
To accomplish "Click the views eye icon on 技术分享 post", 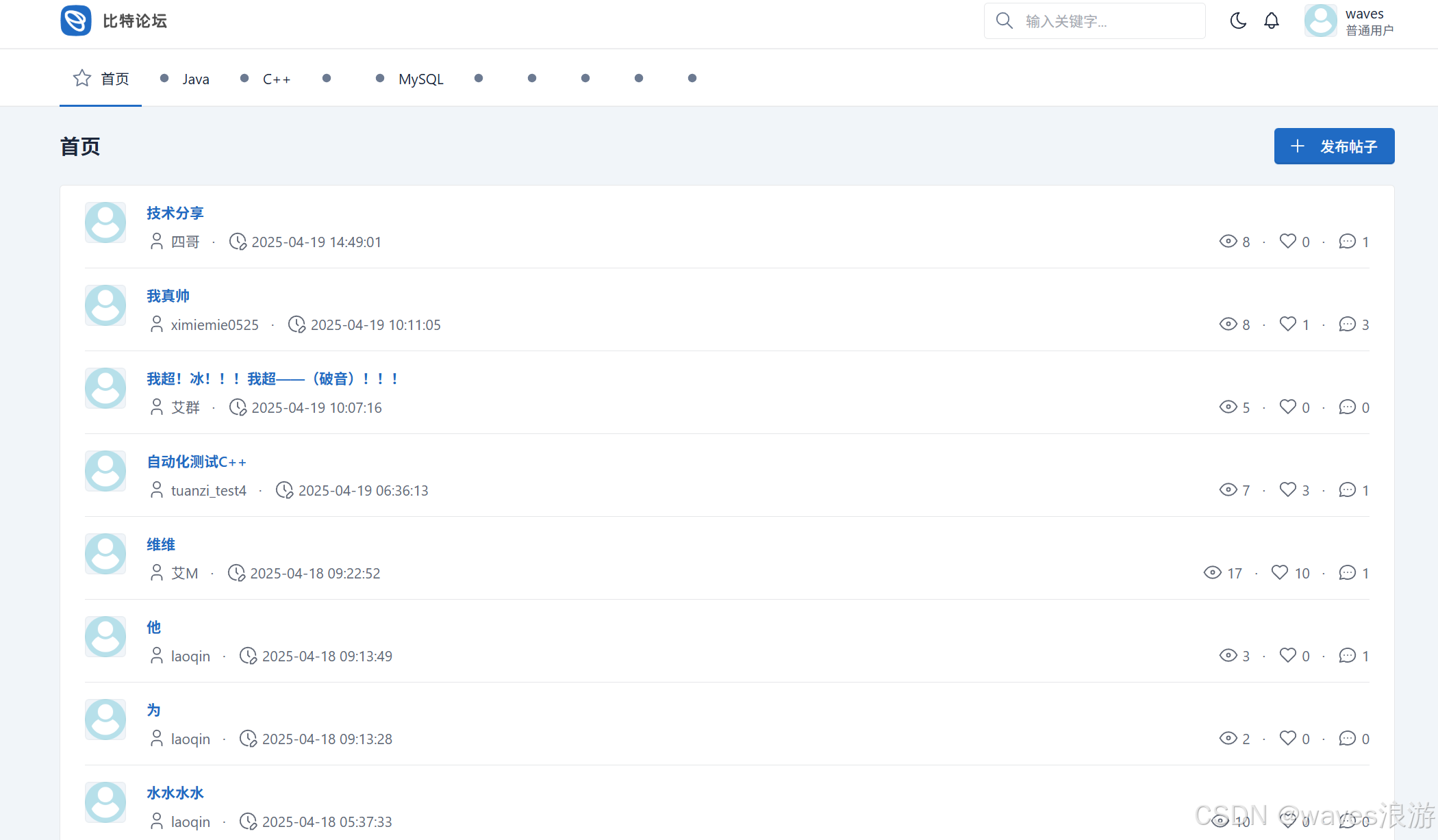I will 1228,241.
